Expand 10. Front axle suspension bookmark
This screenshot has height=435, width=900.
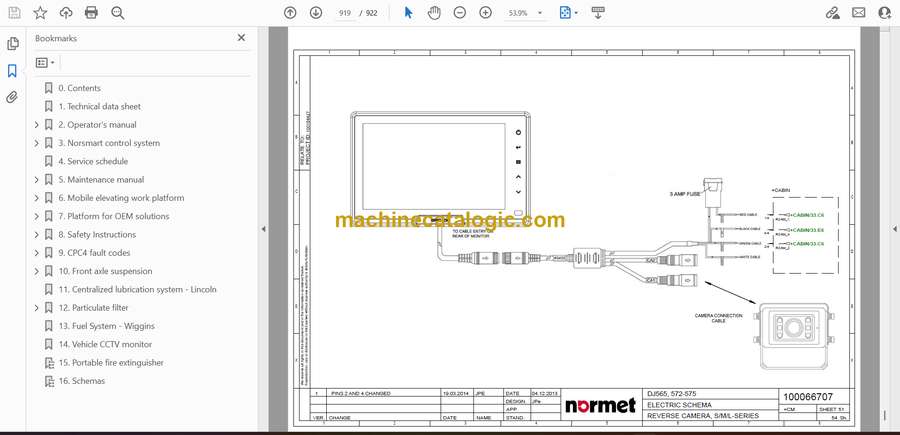pyautogui.click(x=36, y=271)
